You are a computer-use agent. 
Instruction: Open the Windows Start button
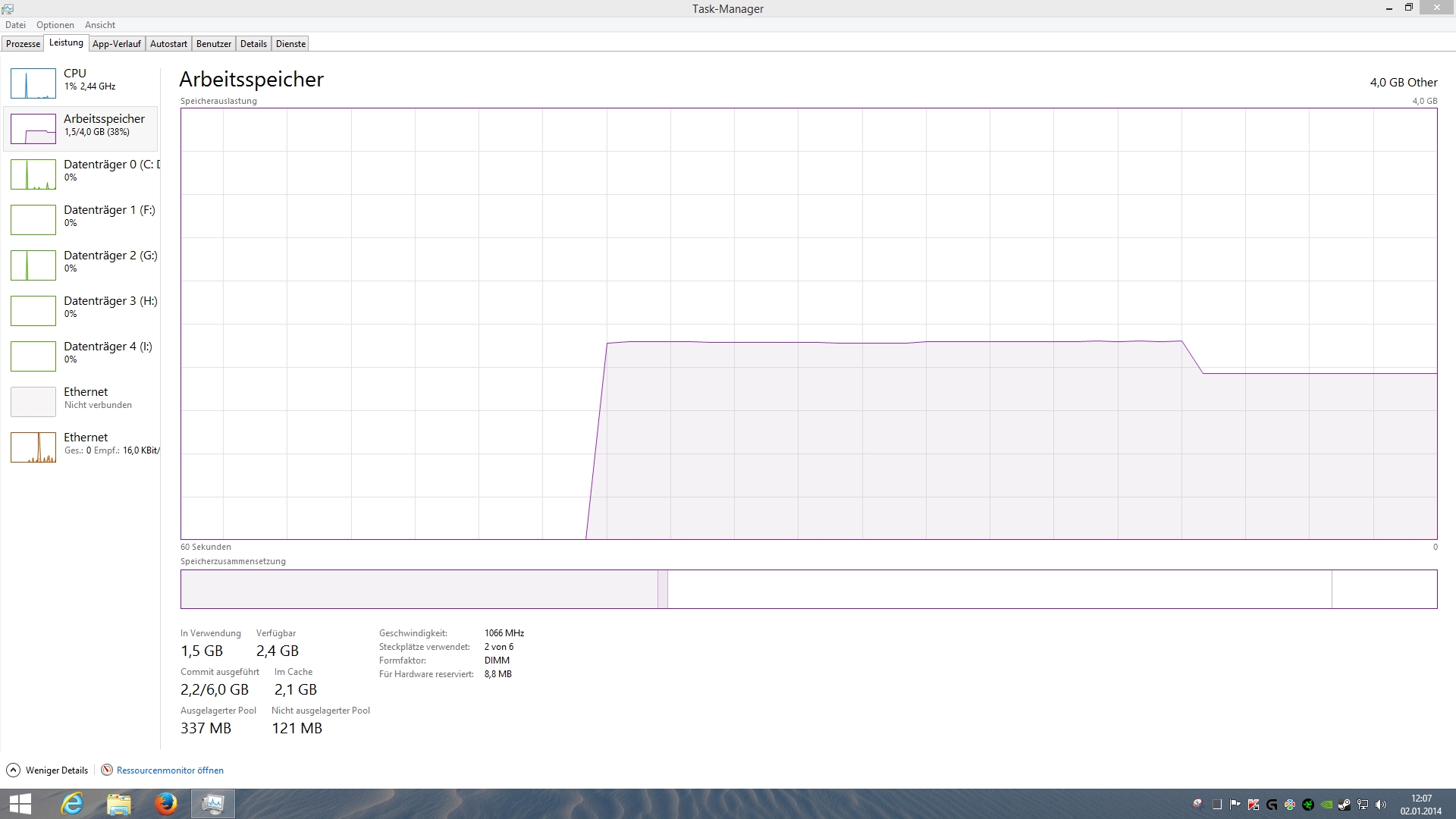coord(20,804)
